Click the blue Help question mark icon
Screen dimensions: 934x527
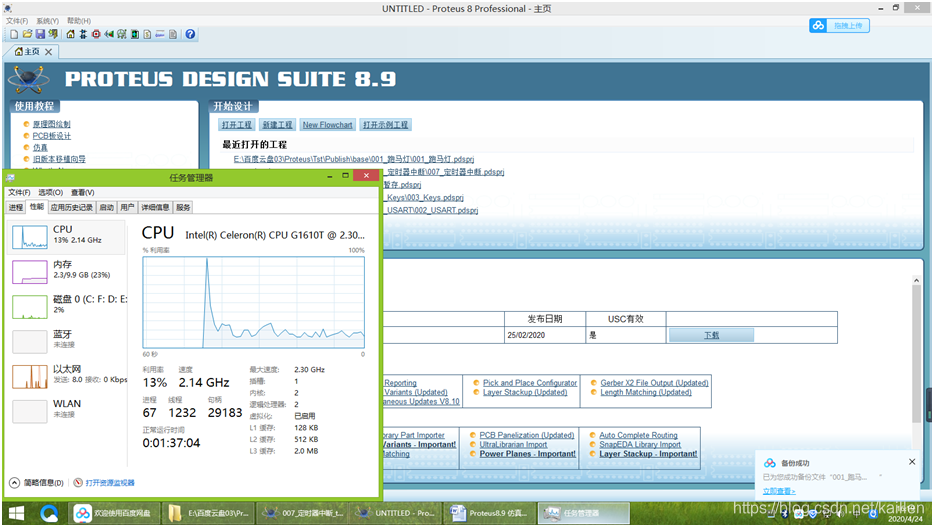190,34
